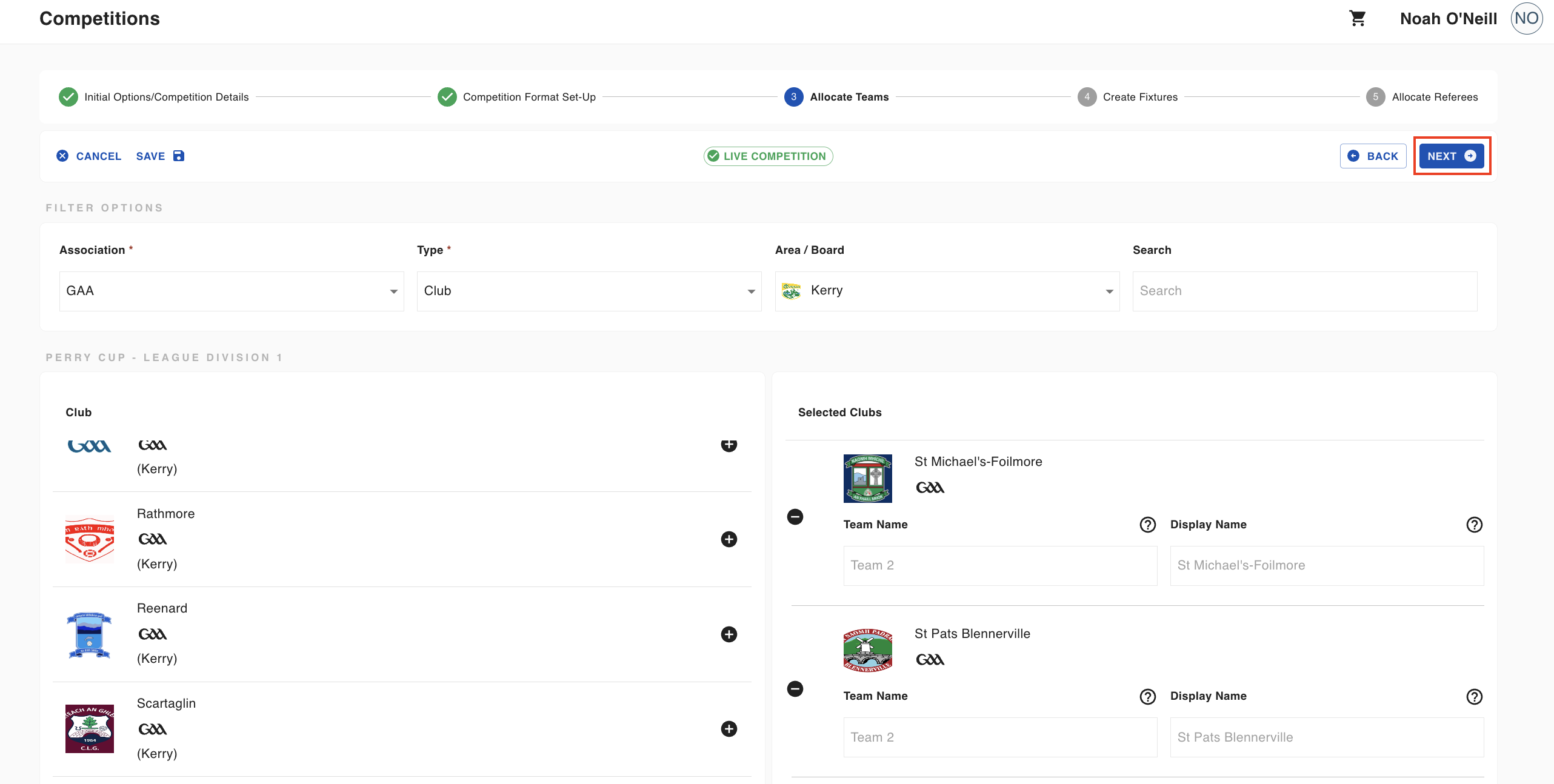
Task: Click the Rathmore club name
Action: tap(165, 514)
